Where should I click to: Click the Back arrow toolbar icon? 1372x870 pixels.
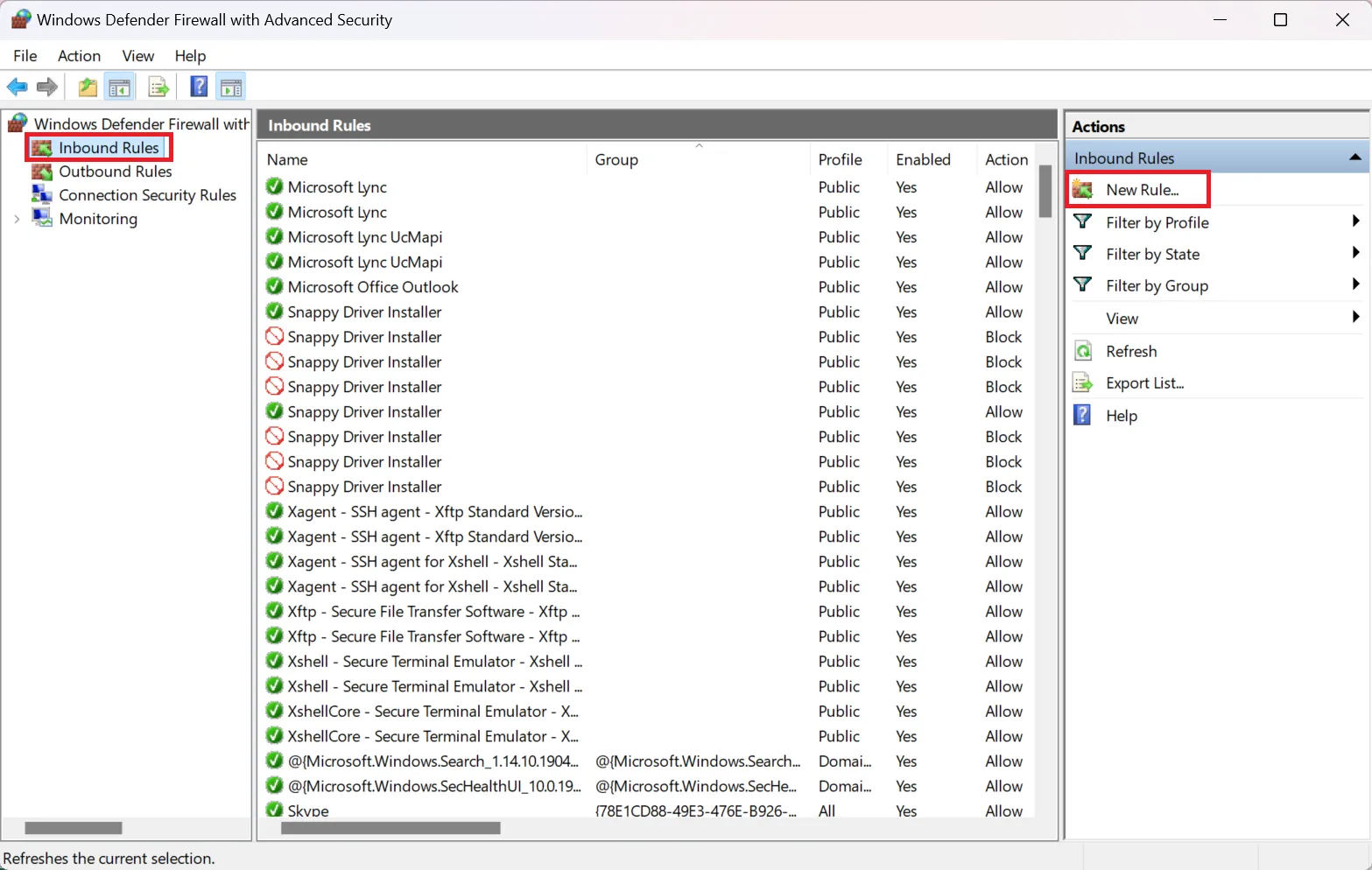click(17, 87)
